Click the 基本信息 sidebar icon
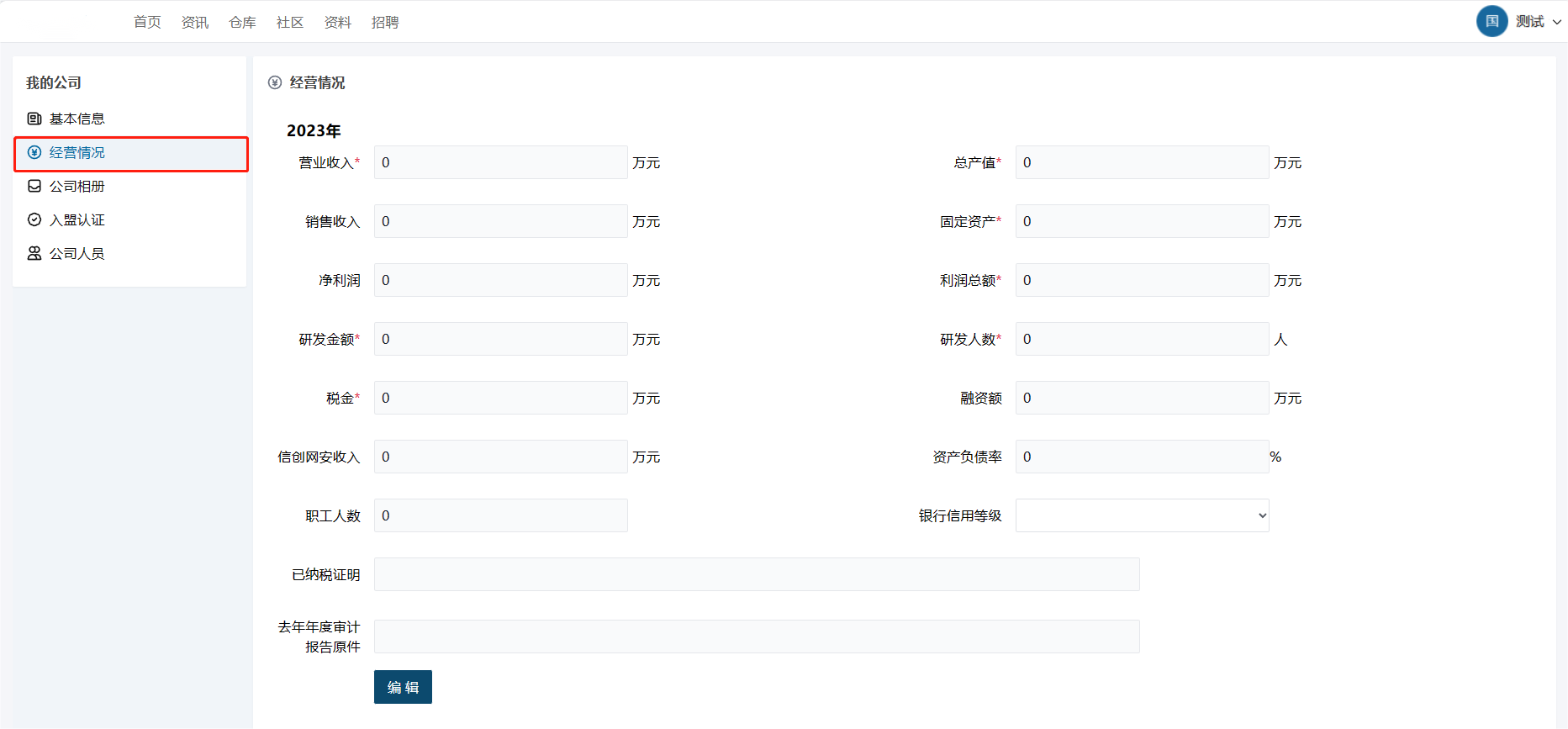The height and width of the screenshot is (729, 1568). click(x=34, y=119)
